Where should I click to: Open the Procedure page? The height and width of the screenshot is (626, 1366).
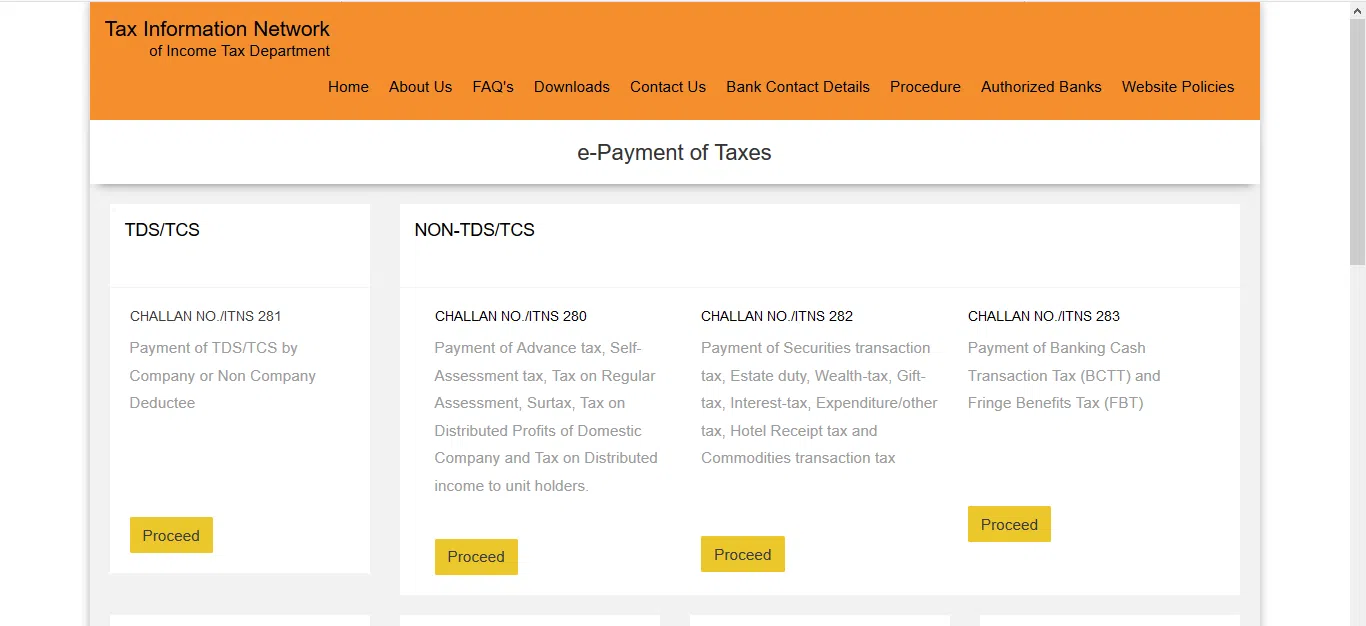point(925,87)
